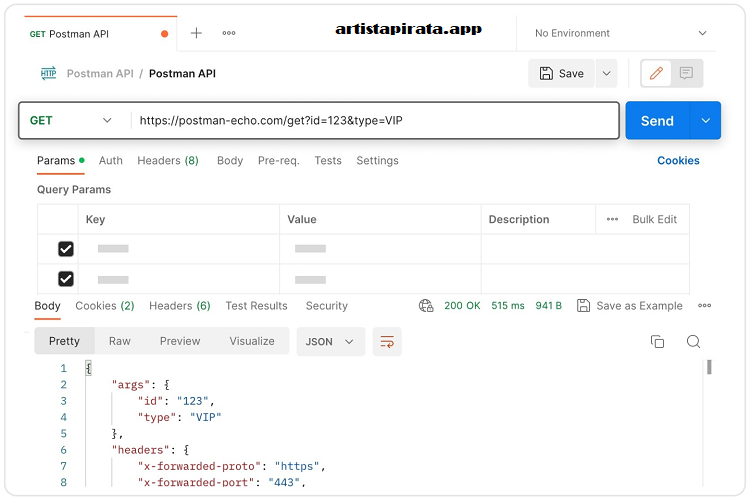The image size is (750, 500).
Task: Switch to the Raw view mode
Action: tap(120, 341)
